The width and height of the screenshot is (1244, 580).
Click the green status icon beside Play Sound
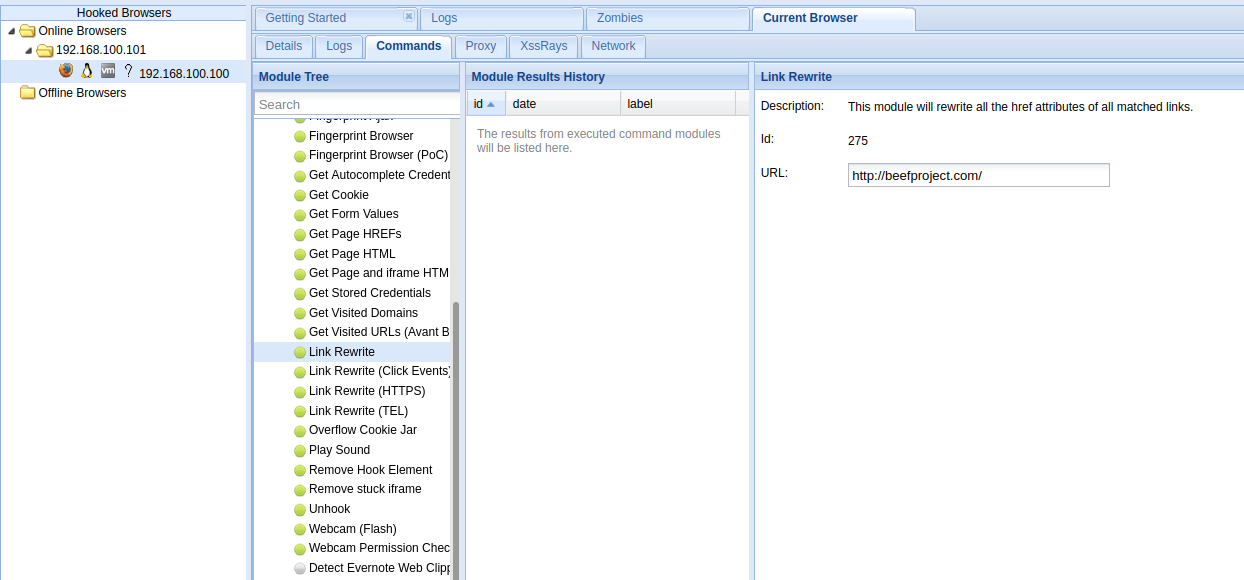300,450
